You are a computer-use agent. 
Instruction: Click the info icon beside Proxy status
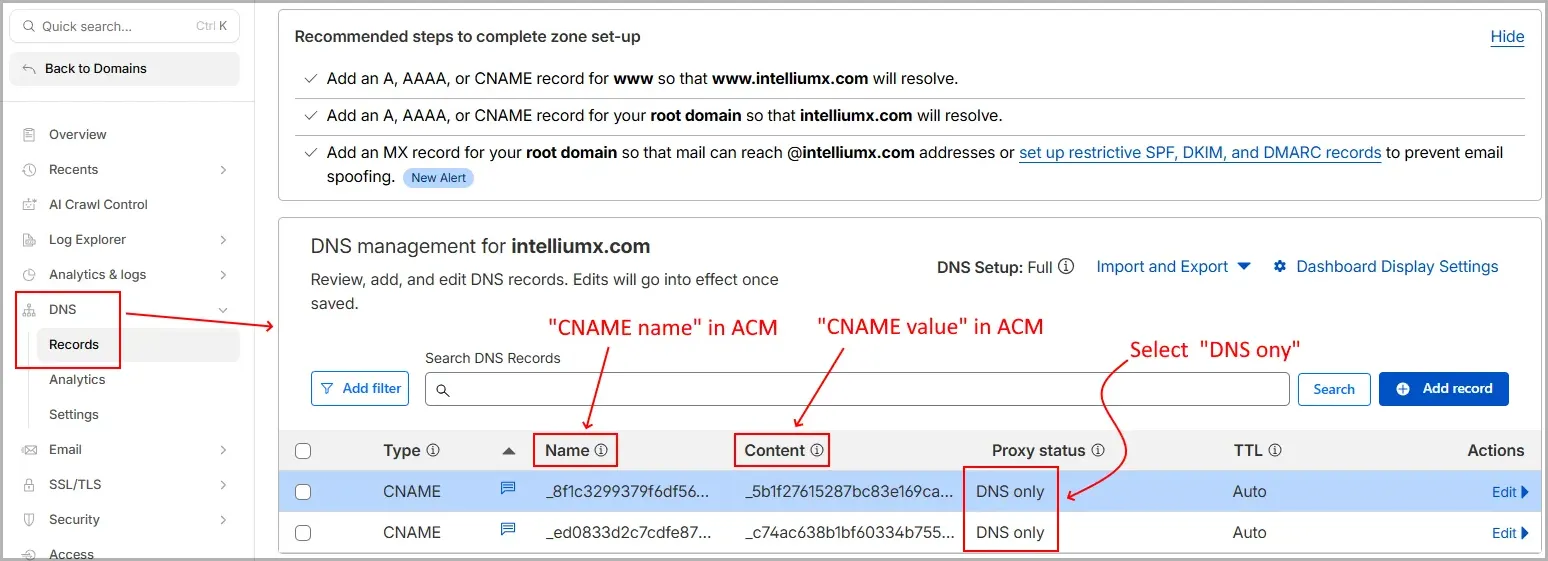[x=1097, y=451]
